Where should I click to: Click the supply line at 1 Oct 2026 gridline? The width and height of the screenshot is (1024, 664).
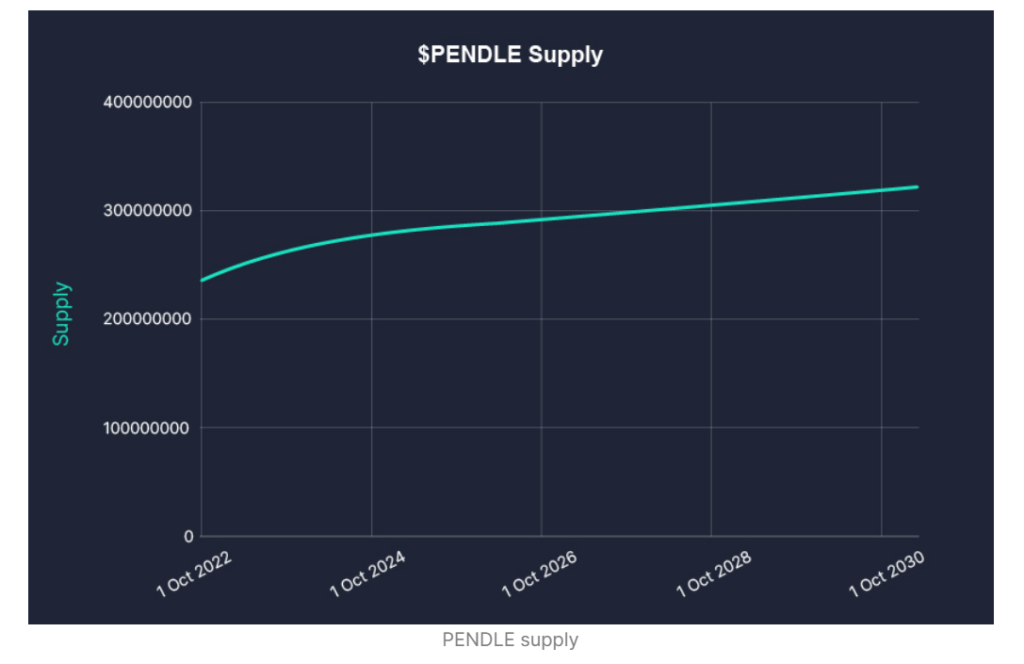[x=541, y=219]
